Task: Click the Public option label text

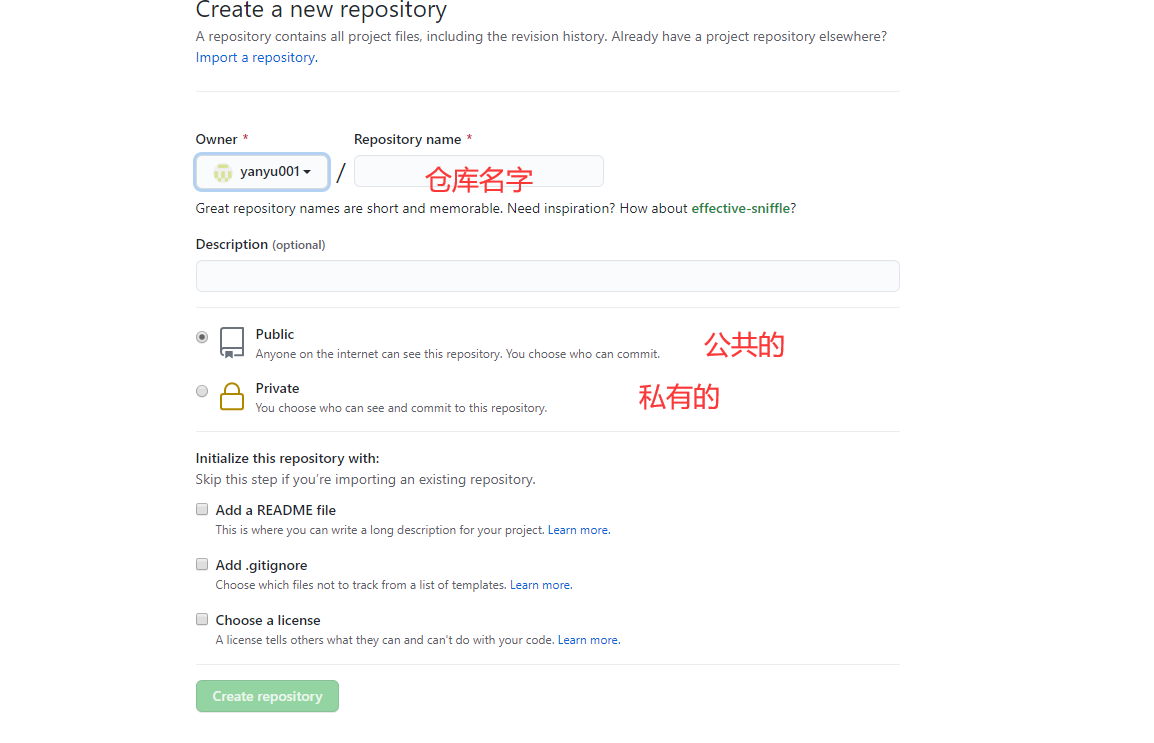Action: 275,334
